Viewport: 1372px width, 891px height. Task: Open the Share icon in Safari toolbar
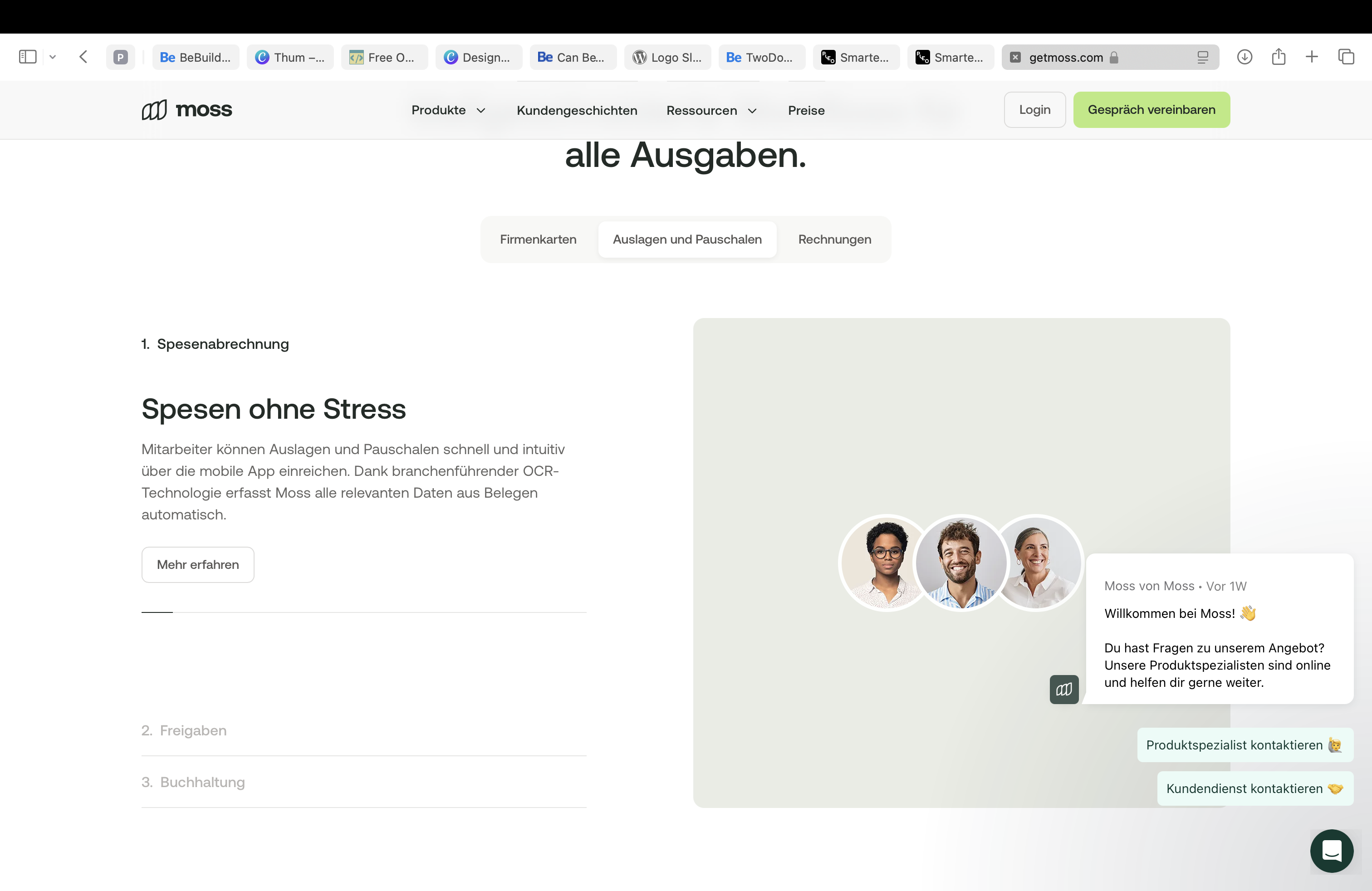1279,56
